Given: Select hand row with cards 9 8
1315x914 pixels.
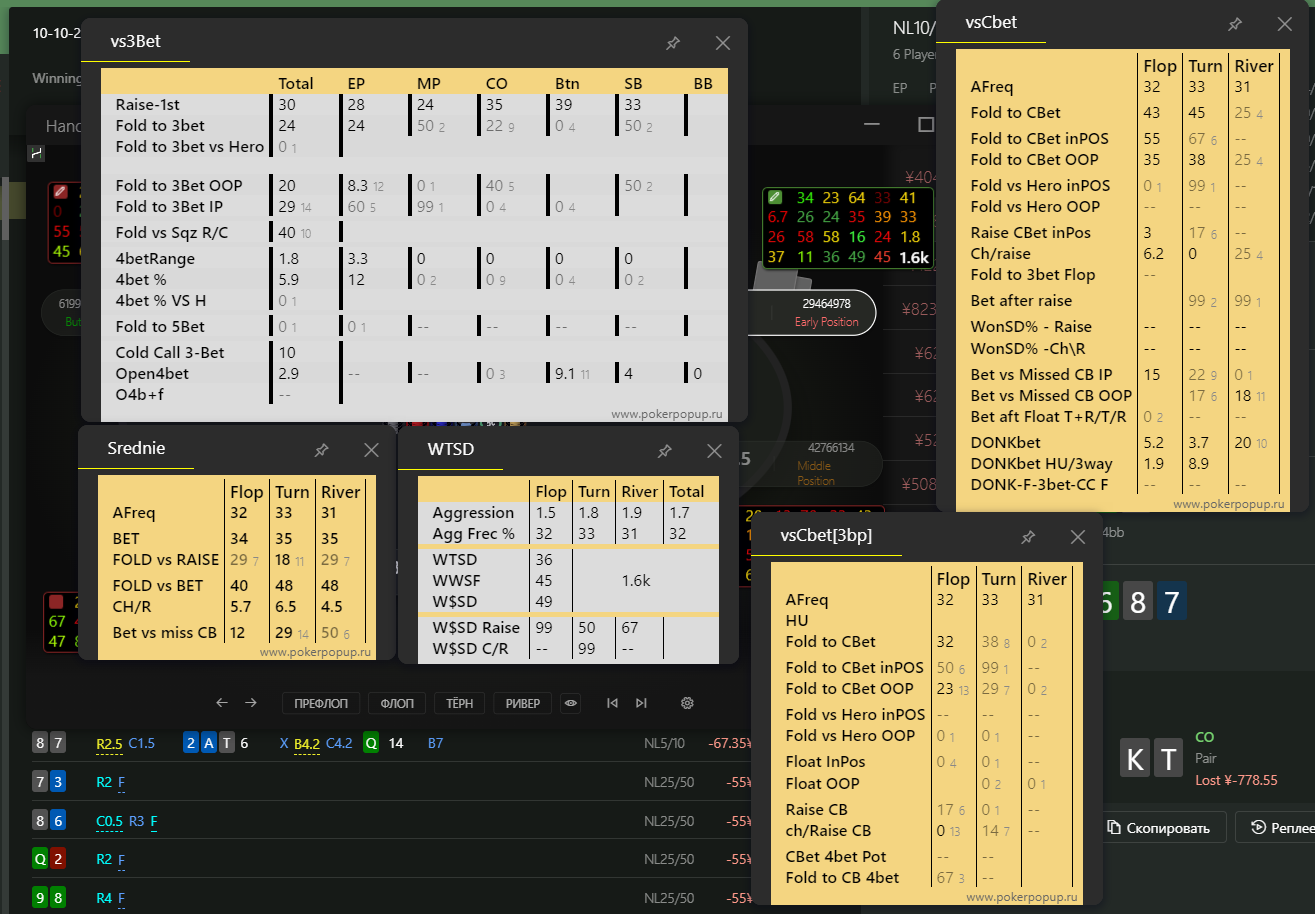Looking at the screenshot, I should click(390, 898).
